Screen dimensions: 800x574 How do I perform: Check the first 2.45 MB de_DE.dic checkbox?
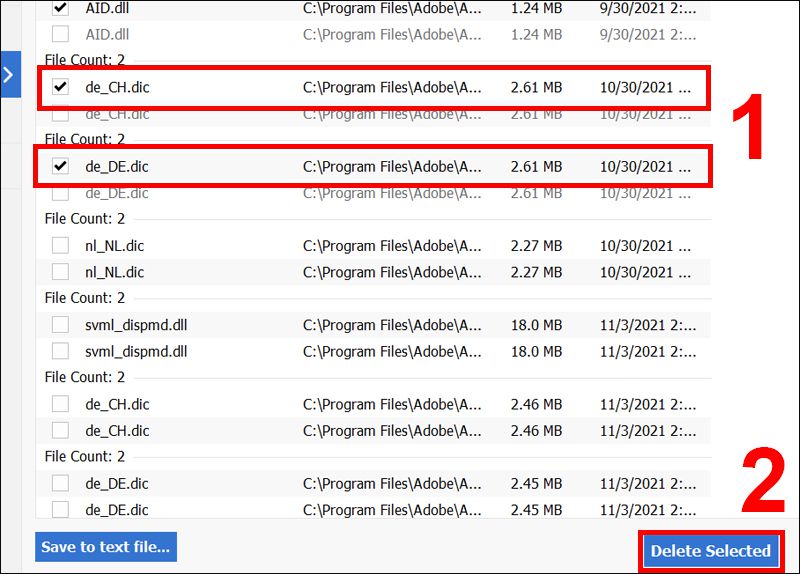click(x=61, y=484)
